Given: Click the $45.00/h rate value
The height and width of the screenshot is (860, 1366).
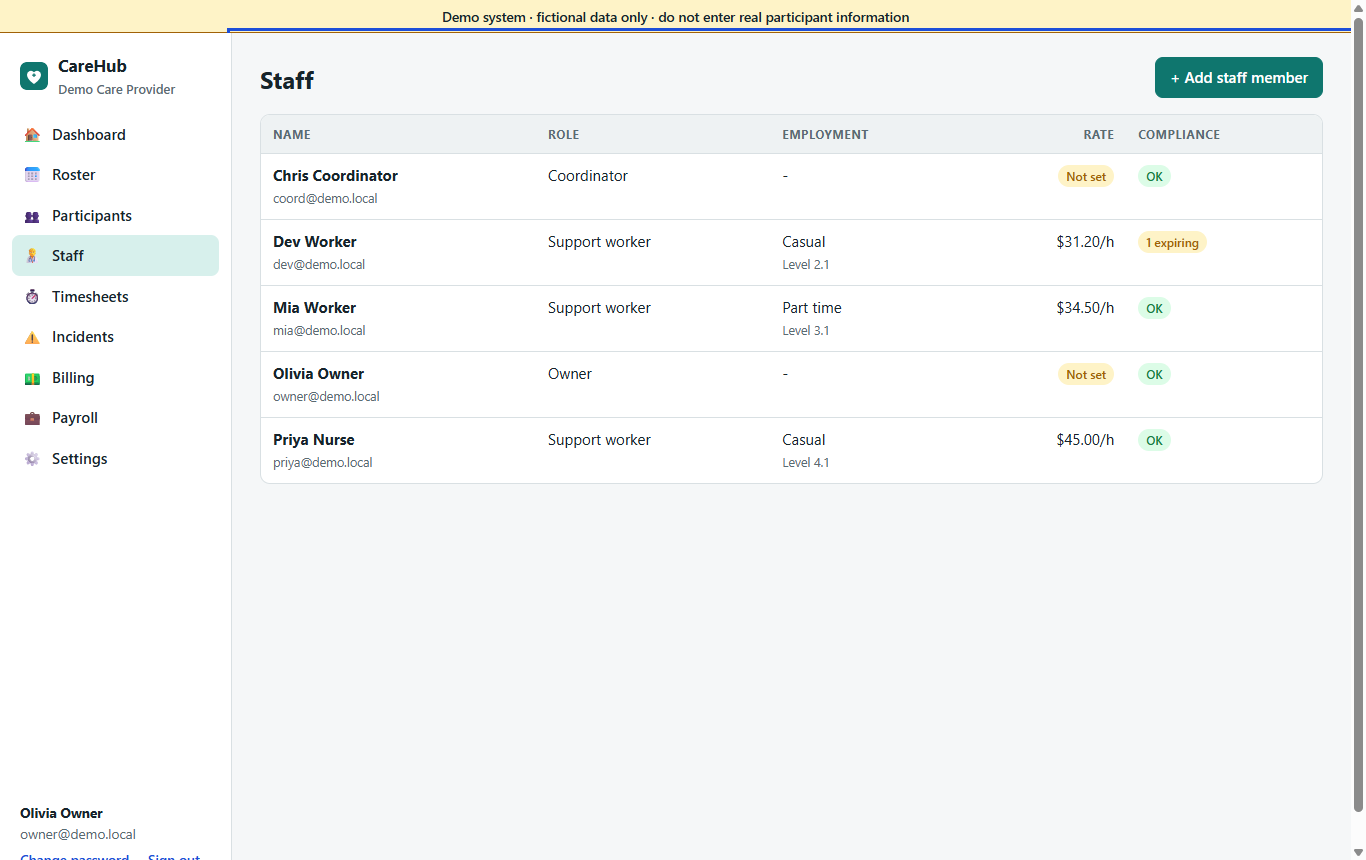Looking at the screenshot, I should pyautogui.click(x=1085, y=440).
